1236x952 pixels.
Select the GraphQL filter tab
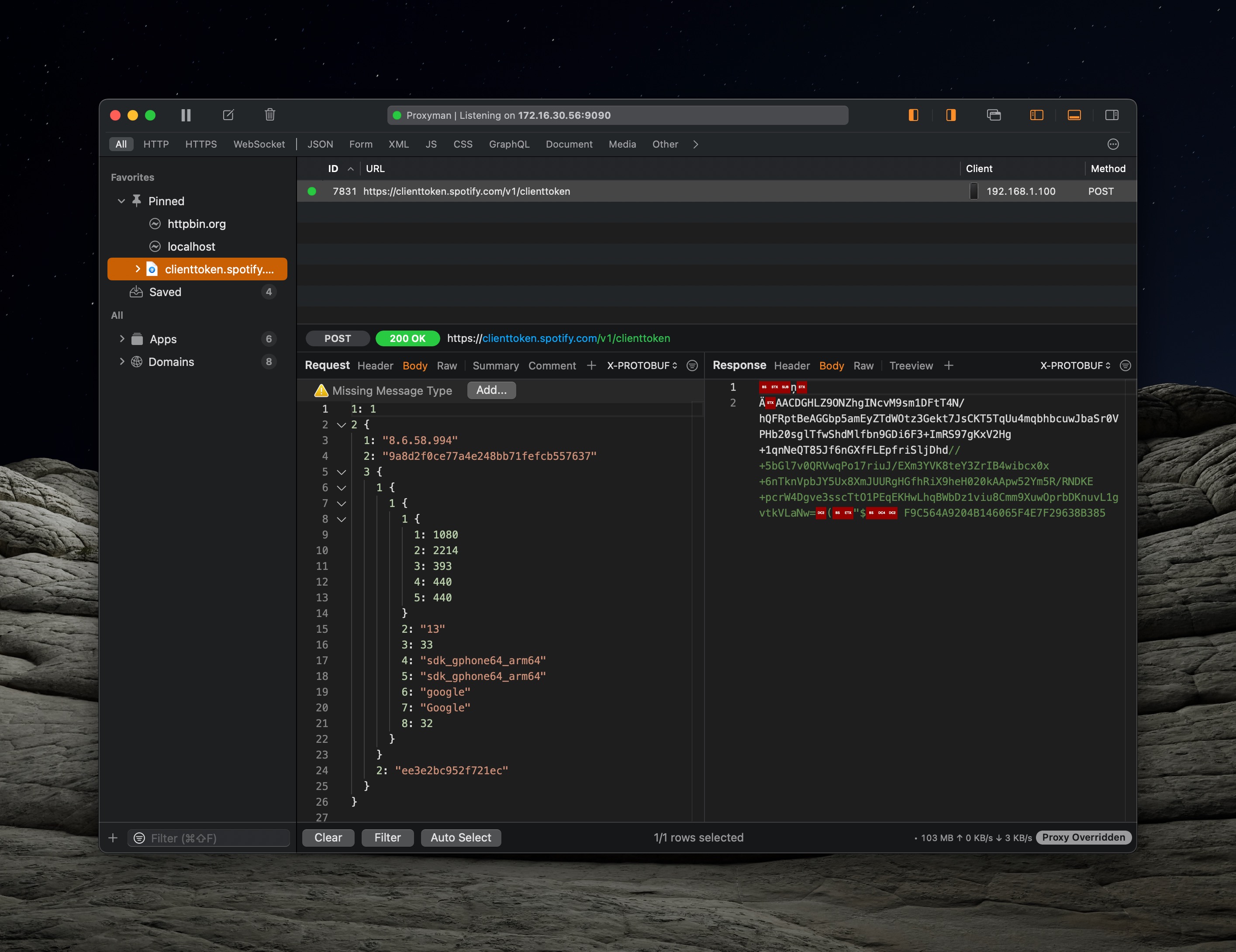pyautogui.click(x=509, y=144)
